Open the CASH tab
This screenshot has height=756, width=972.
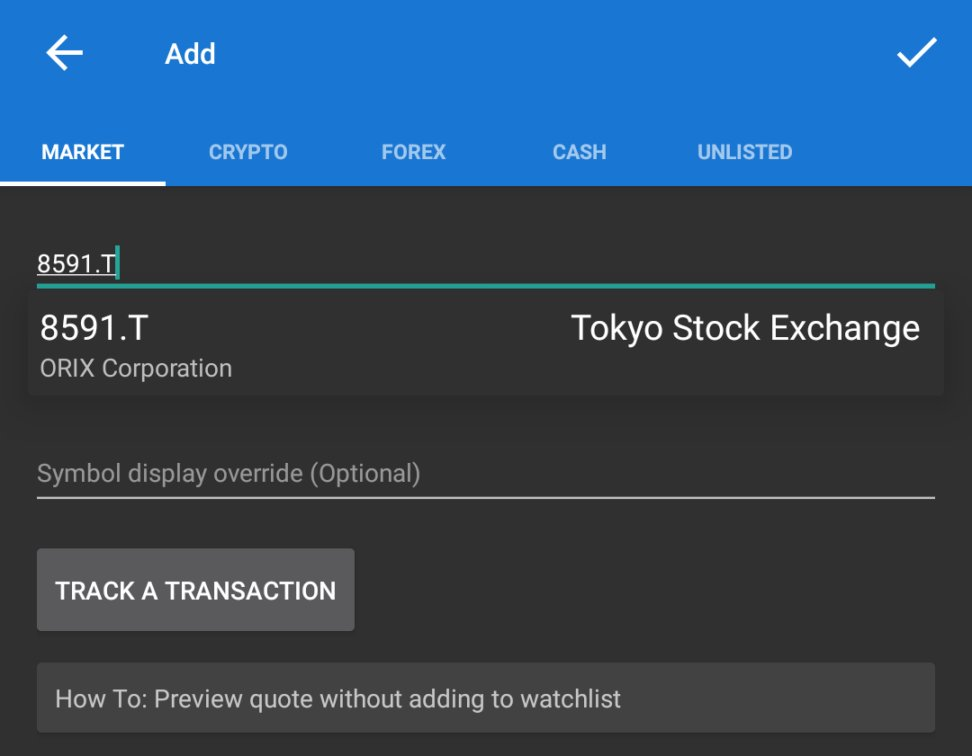coord(579,152)
